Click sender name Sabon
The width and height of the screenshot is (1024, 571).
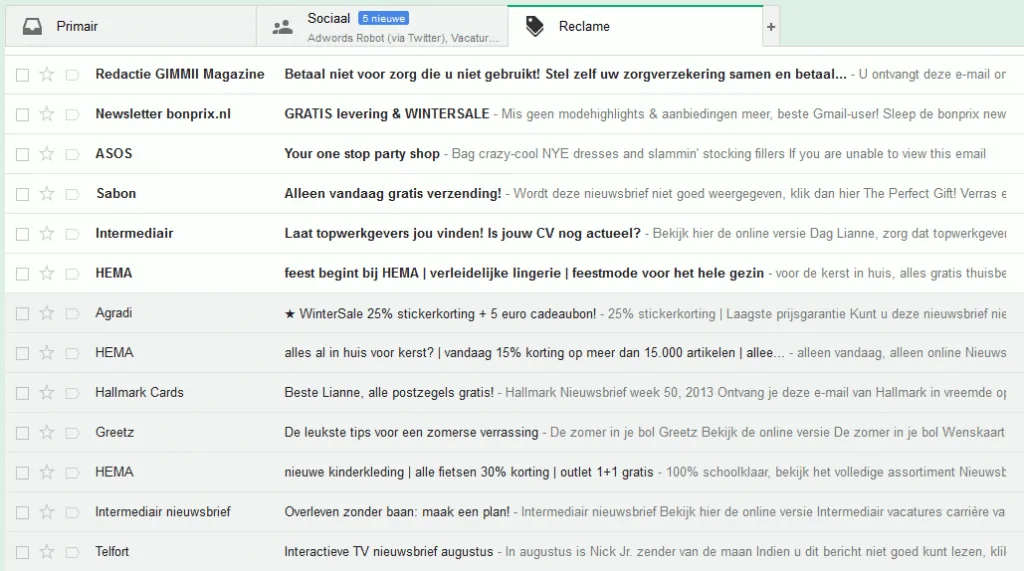(116, 193)
